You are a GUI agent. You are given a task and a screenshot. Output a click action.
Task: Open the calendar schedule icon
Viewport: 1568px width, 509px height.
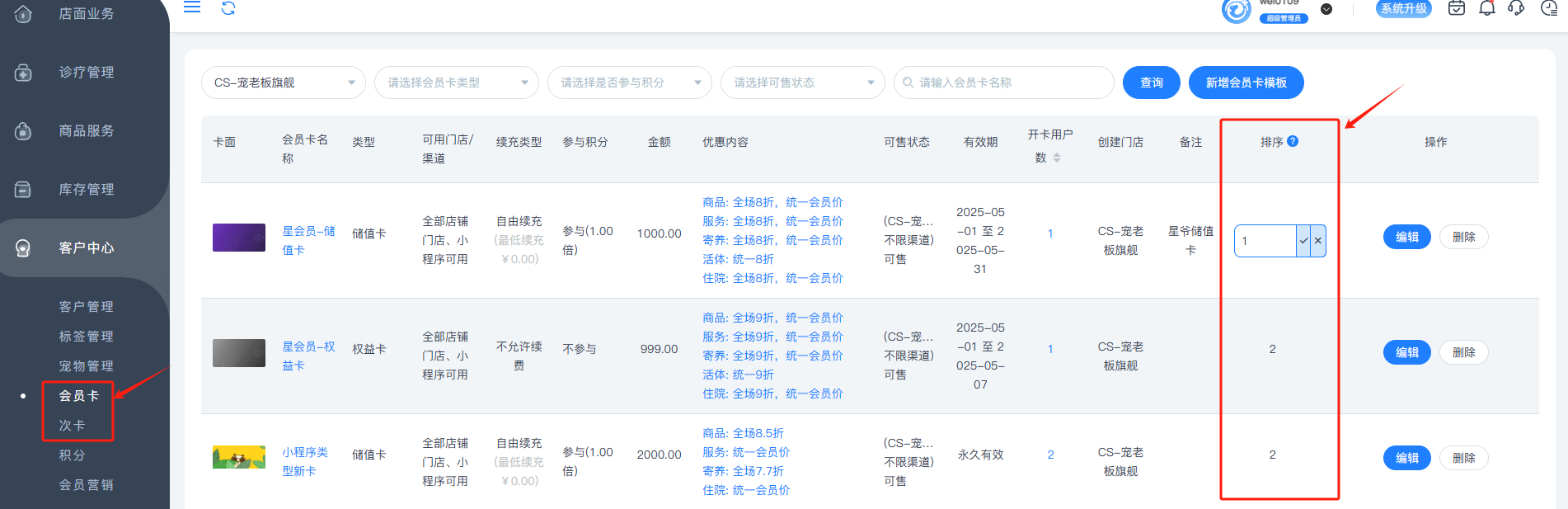(x=1457, y=8)
